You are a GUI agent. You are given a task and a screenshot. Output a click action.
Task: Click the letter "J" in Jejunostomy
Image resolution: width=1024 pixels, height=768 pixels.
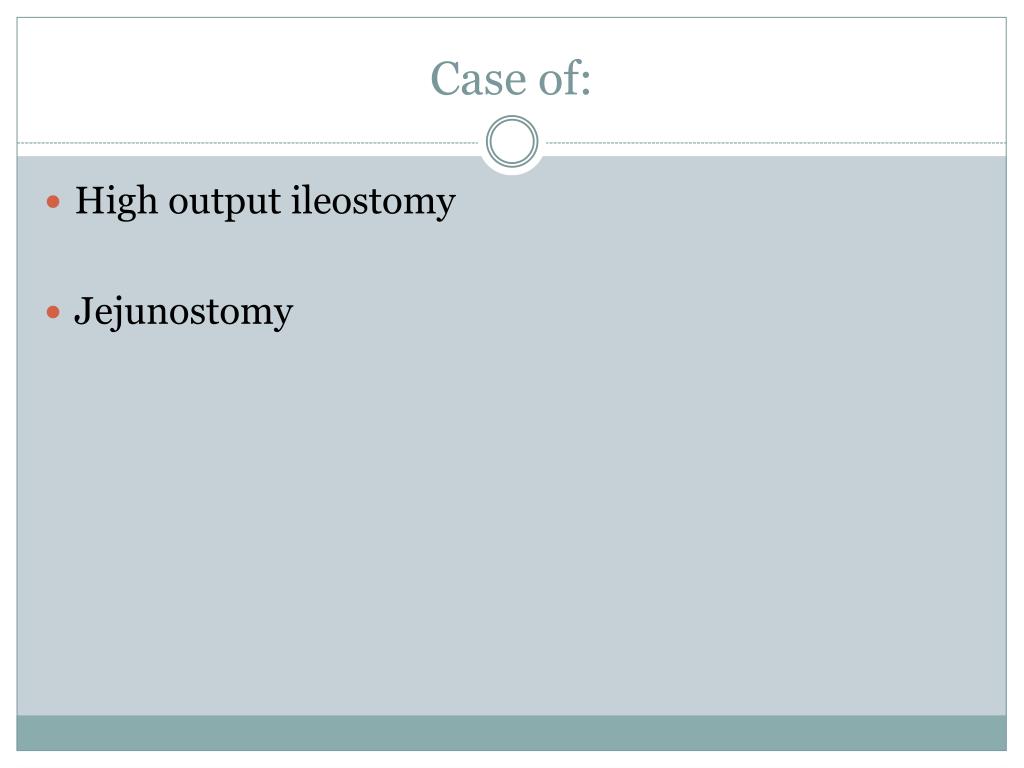(x=82, y=312)
